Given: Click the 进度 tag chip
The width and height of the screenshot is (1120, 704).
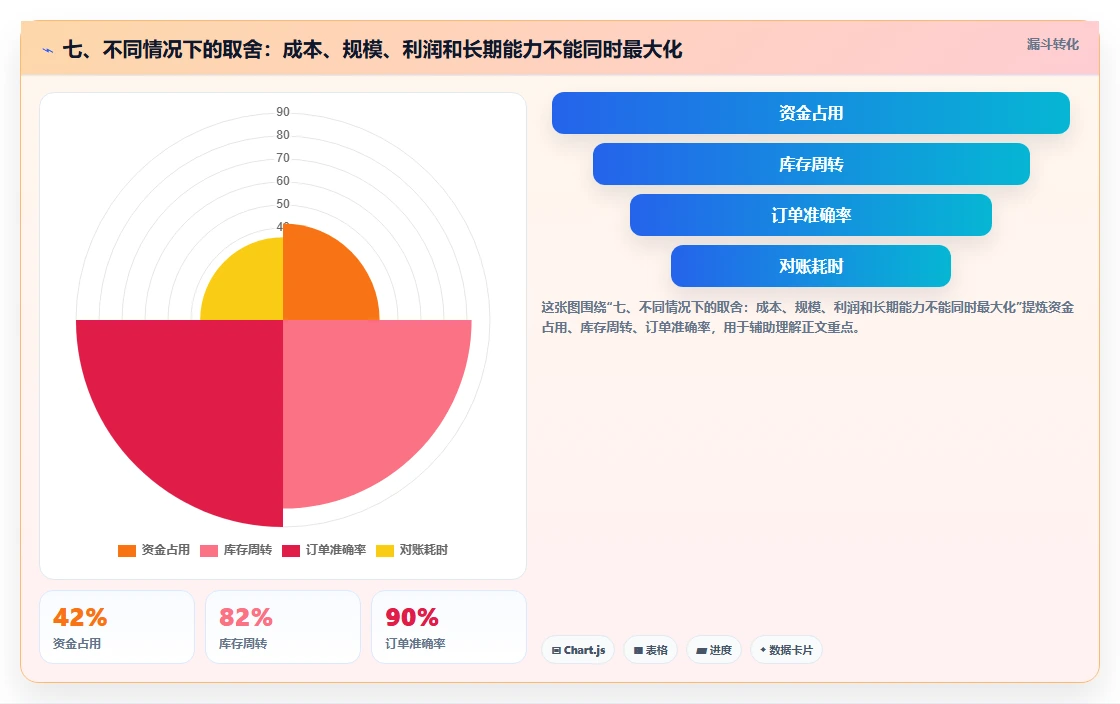Looking at the screenshot, I should [x=714, y=650].
